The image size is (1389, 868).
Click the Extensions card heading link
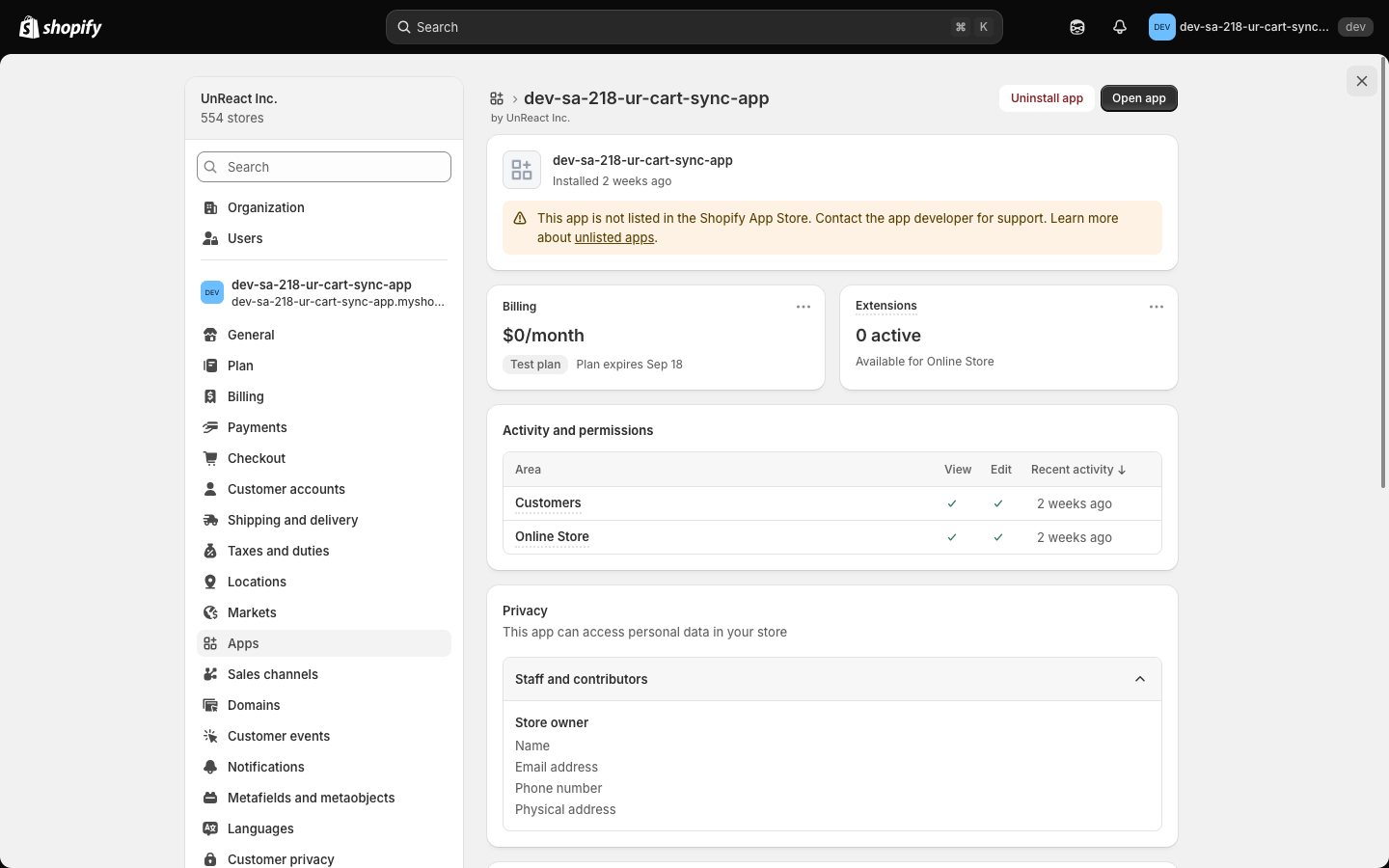886,306
